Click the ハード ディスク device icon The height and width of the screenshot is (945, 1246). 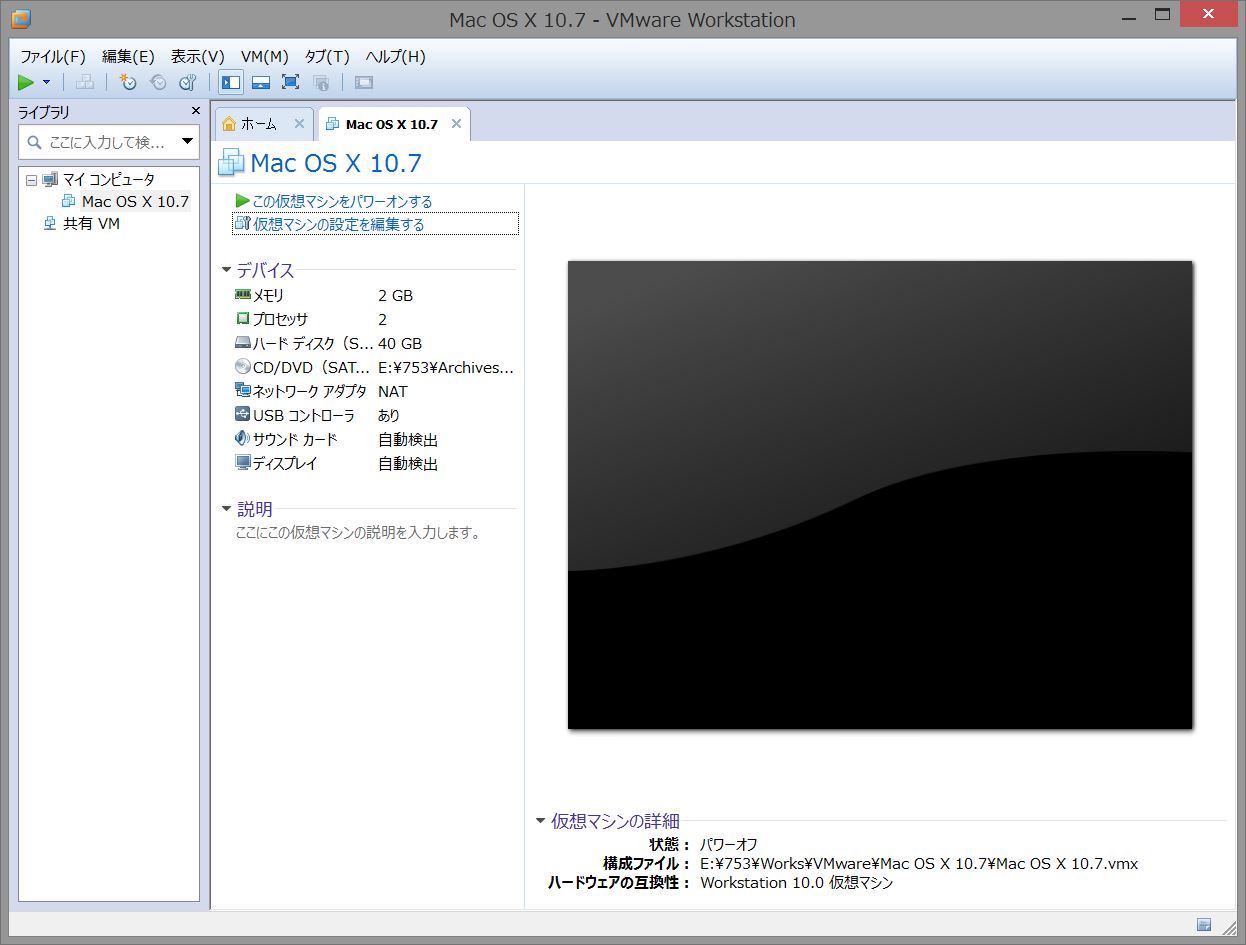tap(242, 343)
